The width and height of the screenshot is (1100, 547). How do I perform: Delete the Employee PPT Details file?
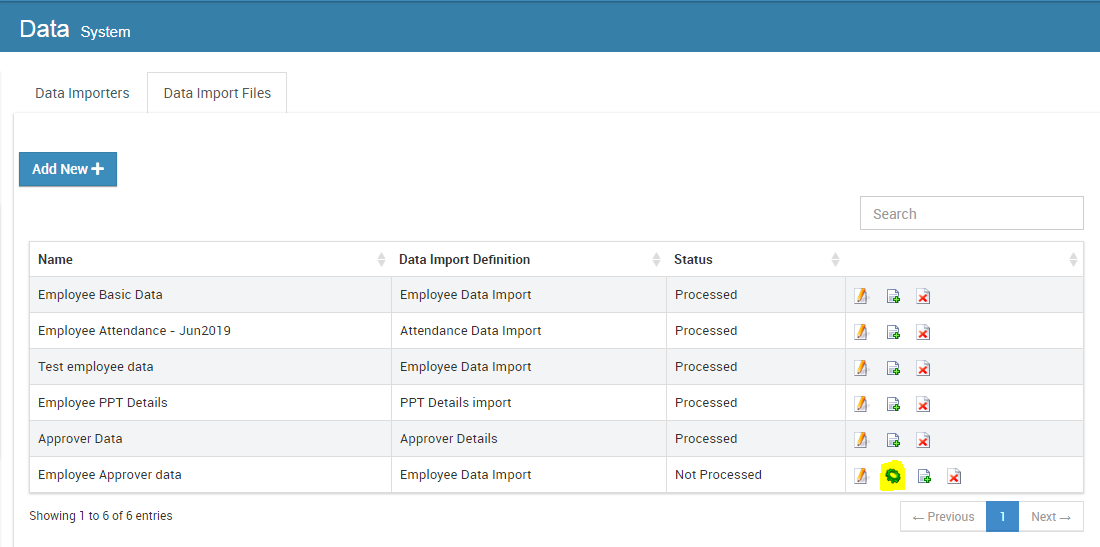(923, 405)
